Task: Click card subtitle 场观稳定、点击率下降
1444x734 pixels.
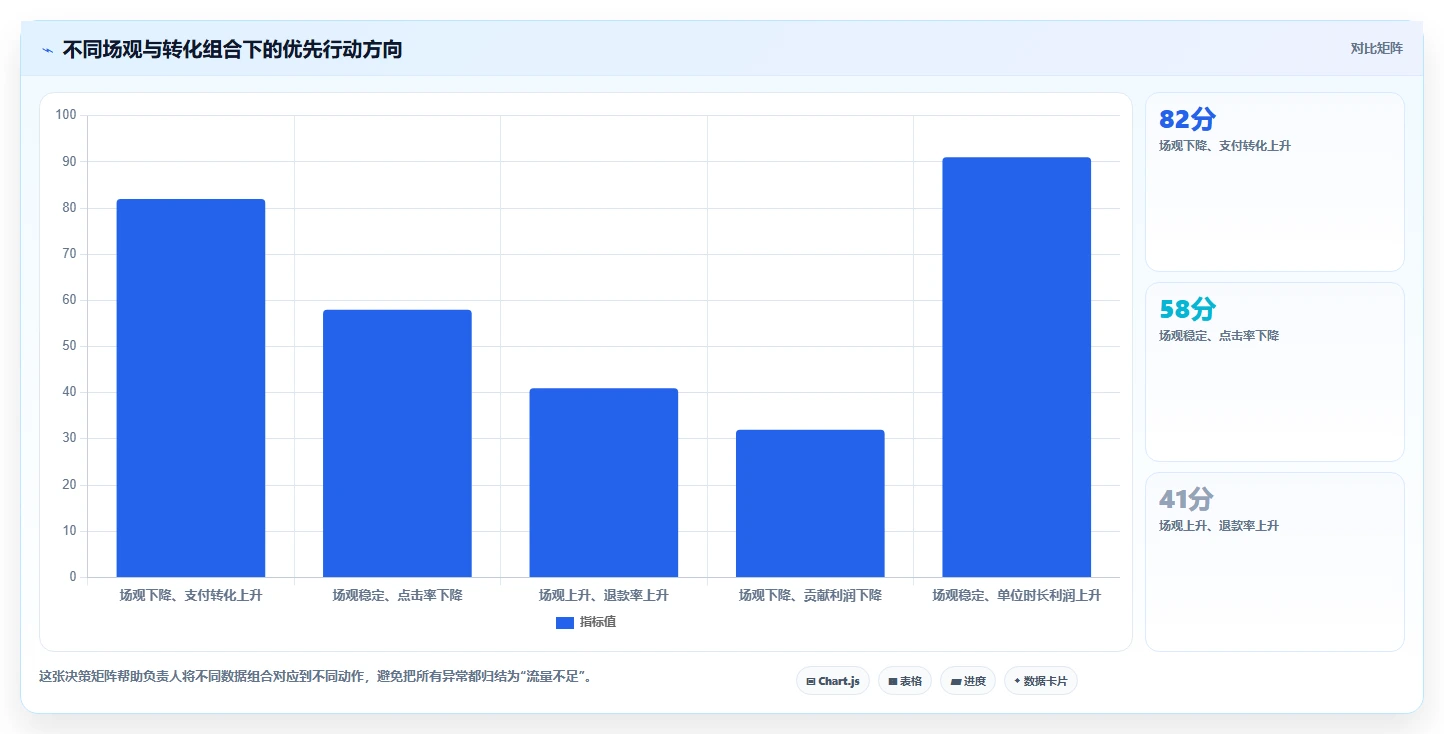Action: pos(1218,336)
